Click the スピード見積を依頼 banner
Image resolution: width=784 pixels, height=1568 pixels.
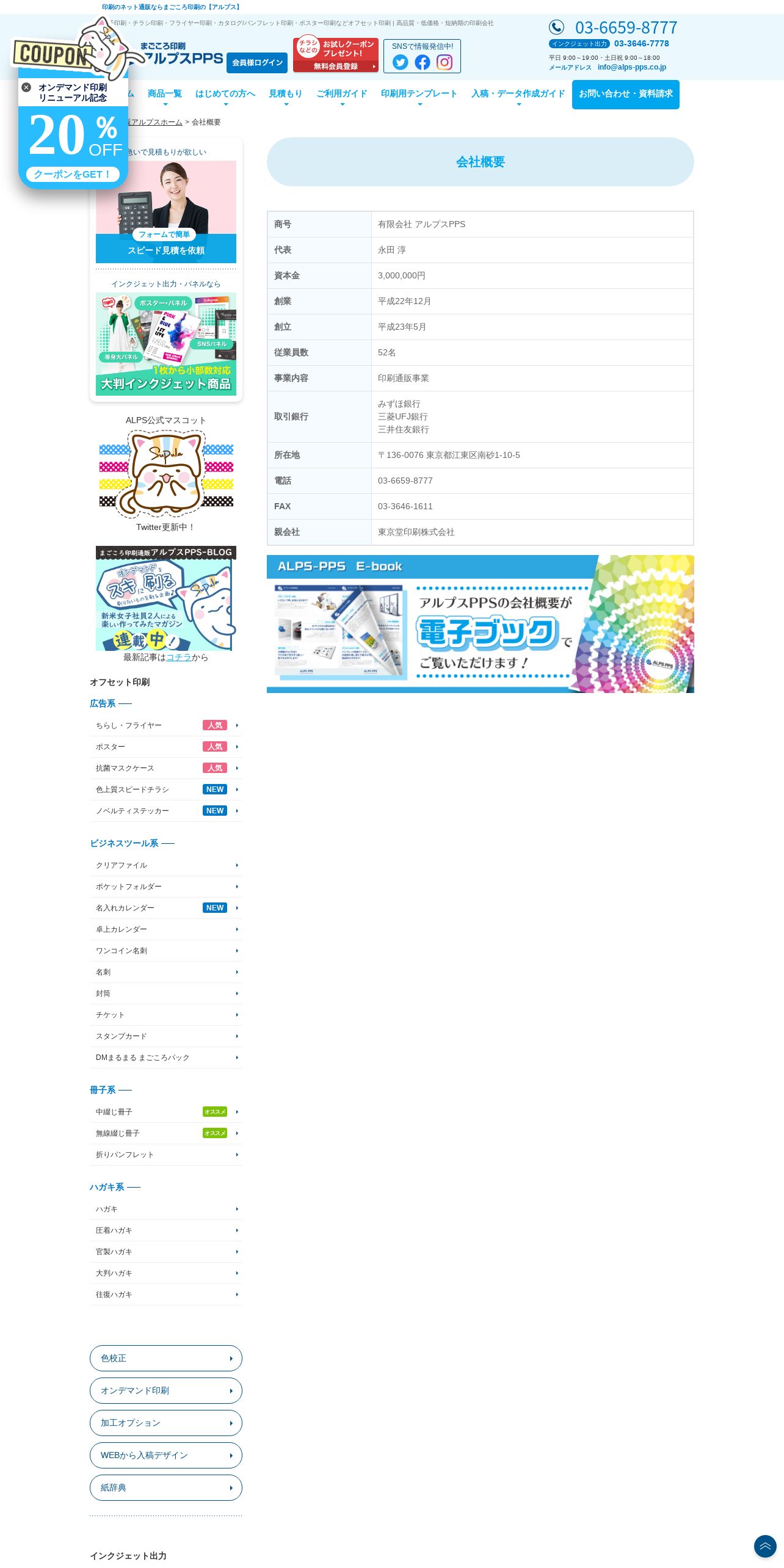[166, 211]
